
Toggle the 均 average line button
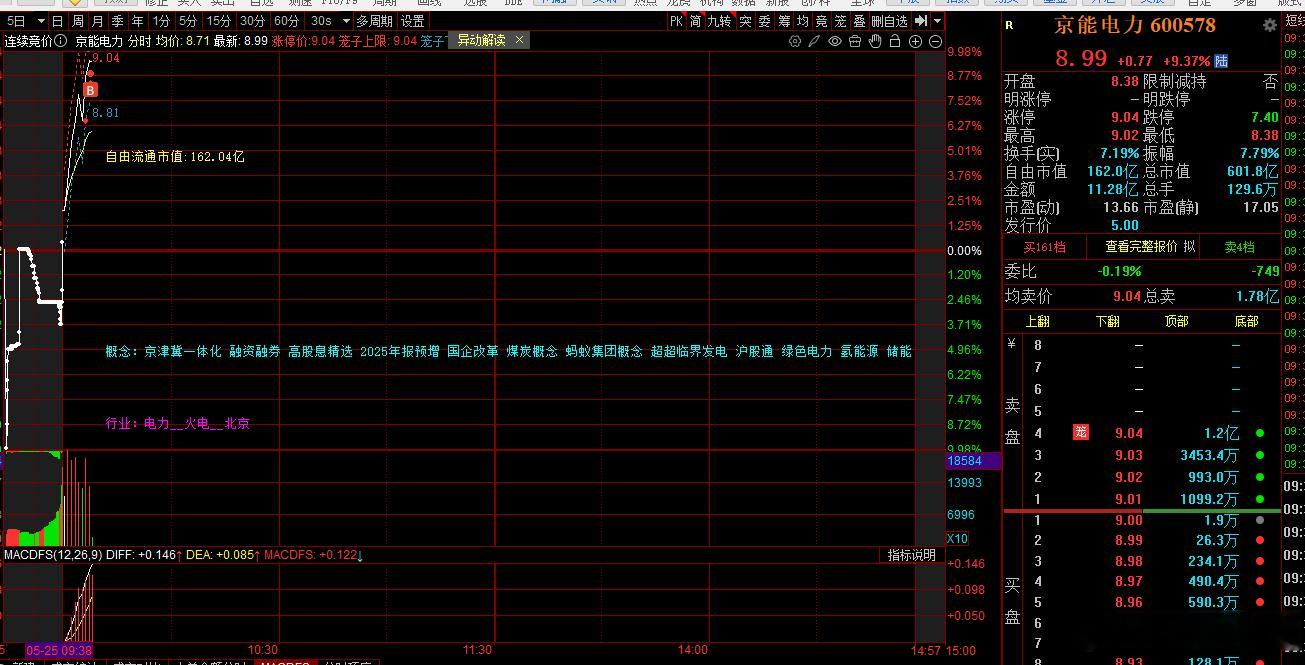pyautogui.click(x=803, y=21)
